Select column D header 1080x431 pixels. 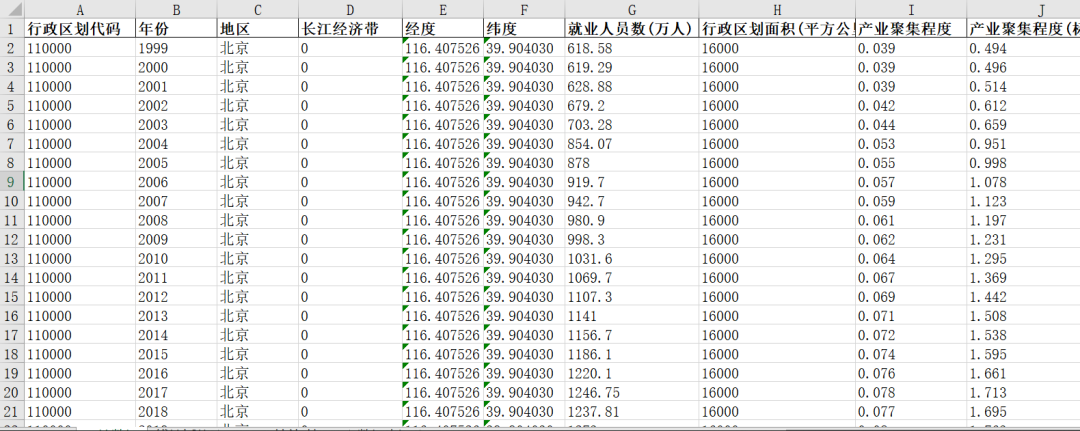[x=350, y=10]
